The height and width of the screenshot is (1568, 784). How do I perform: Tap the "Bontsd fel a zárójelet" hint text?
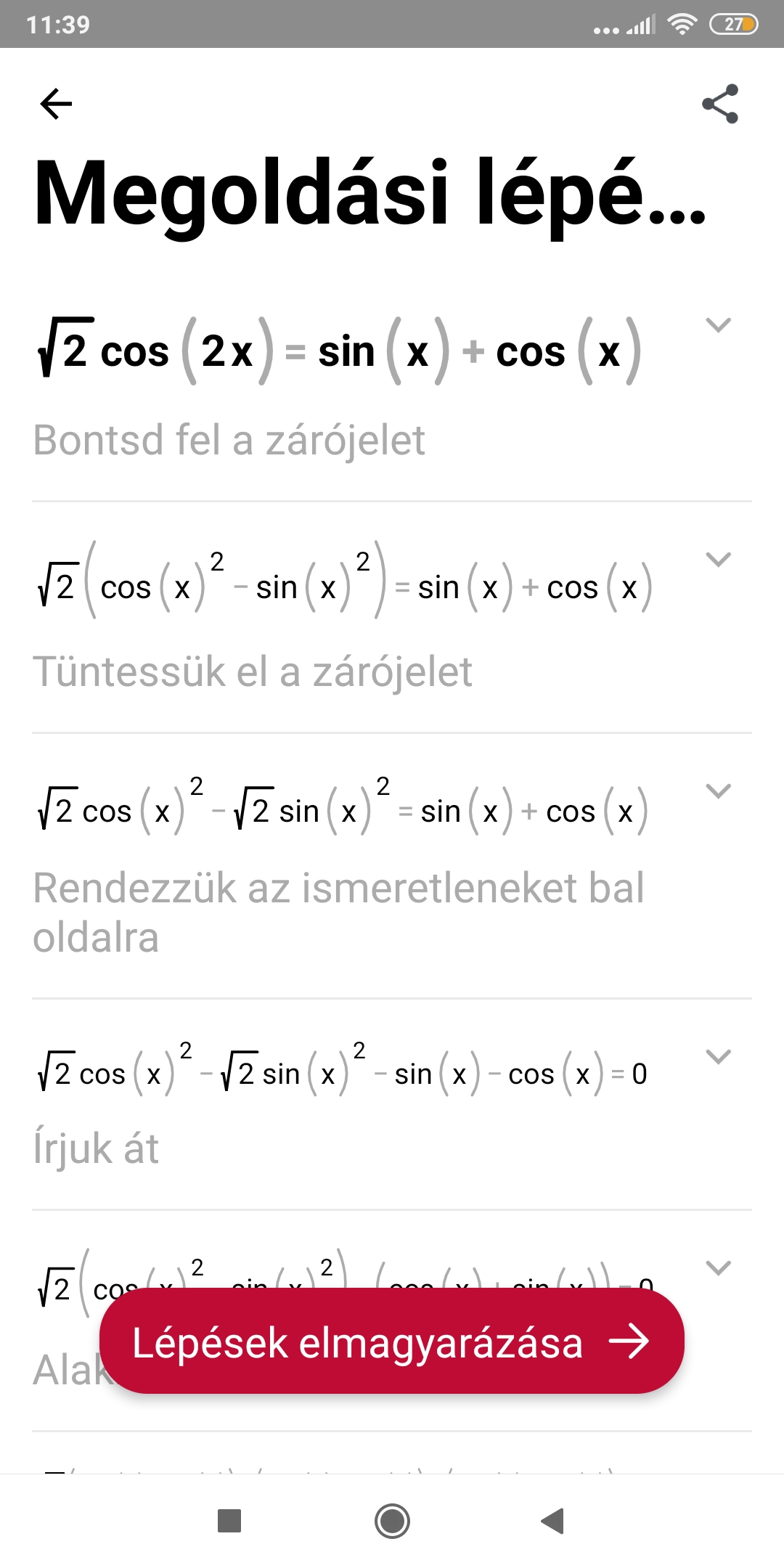coord(229,440)
